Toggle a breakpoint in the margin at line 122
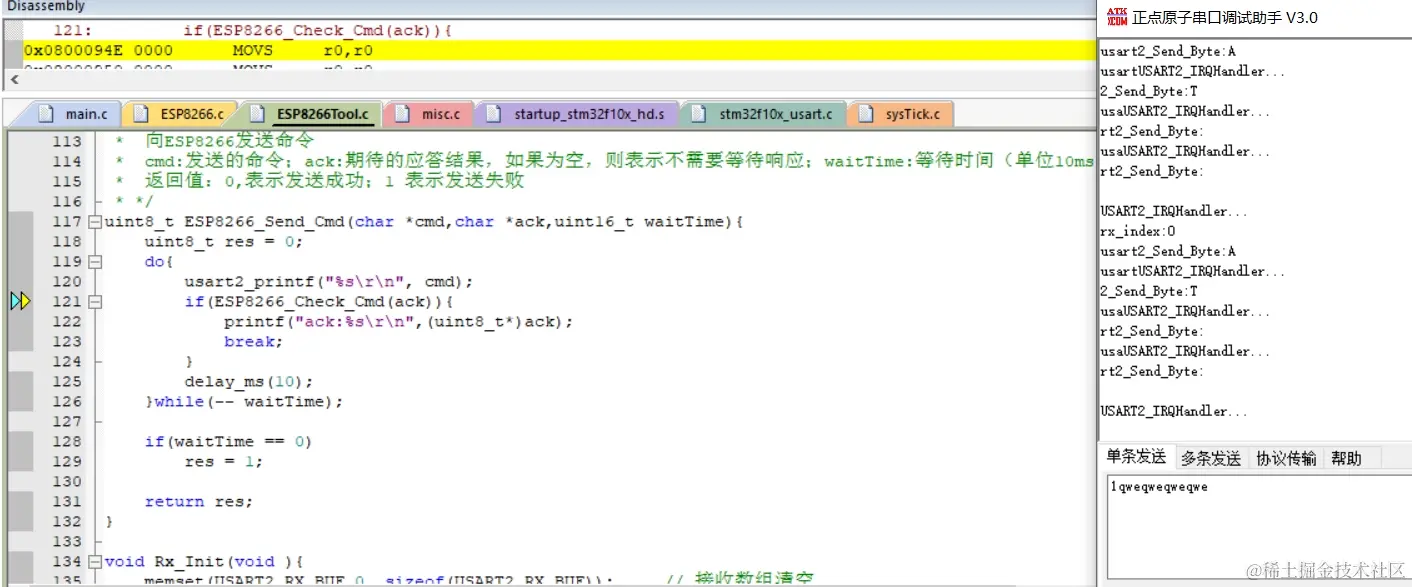This screenshot has width=1412, height=587. click(20, 321)
